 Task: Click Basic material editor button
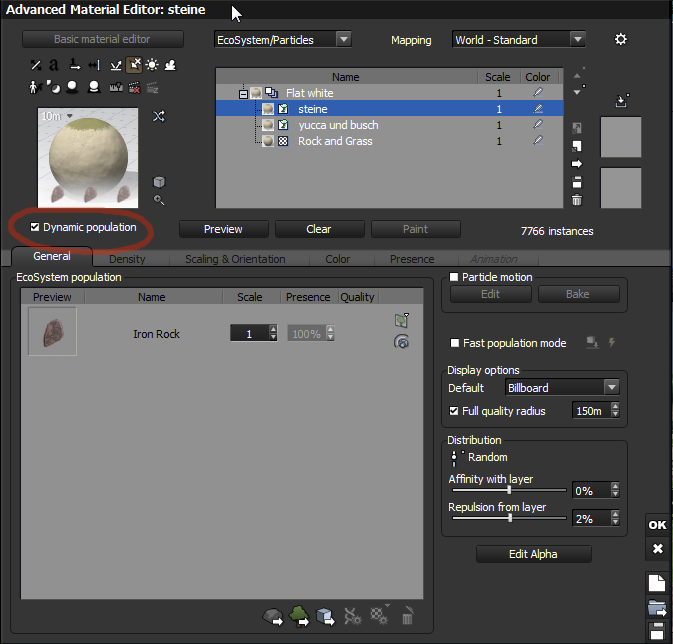tap(102, 39)
